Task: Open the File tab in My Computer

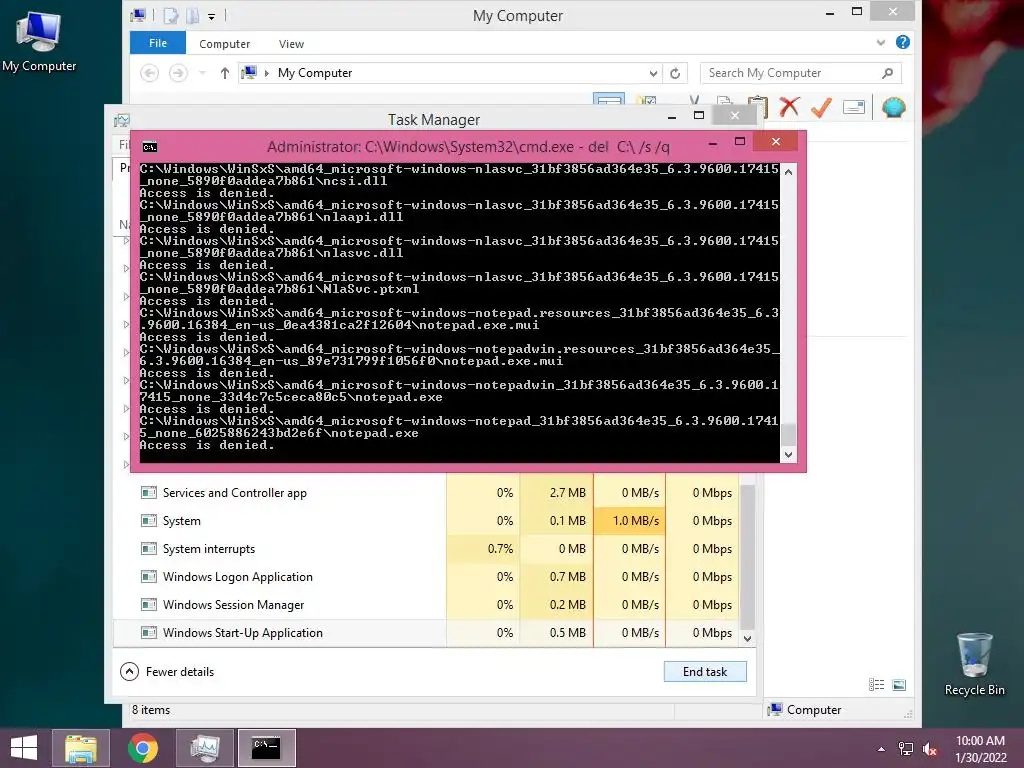Action: point(158,43)
